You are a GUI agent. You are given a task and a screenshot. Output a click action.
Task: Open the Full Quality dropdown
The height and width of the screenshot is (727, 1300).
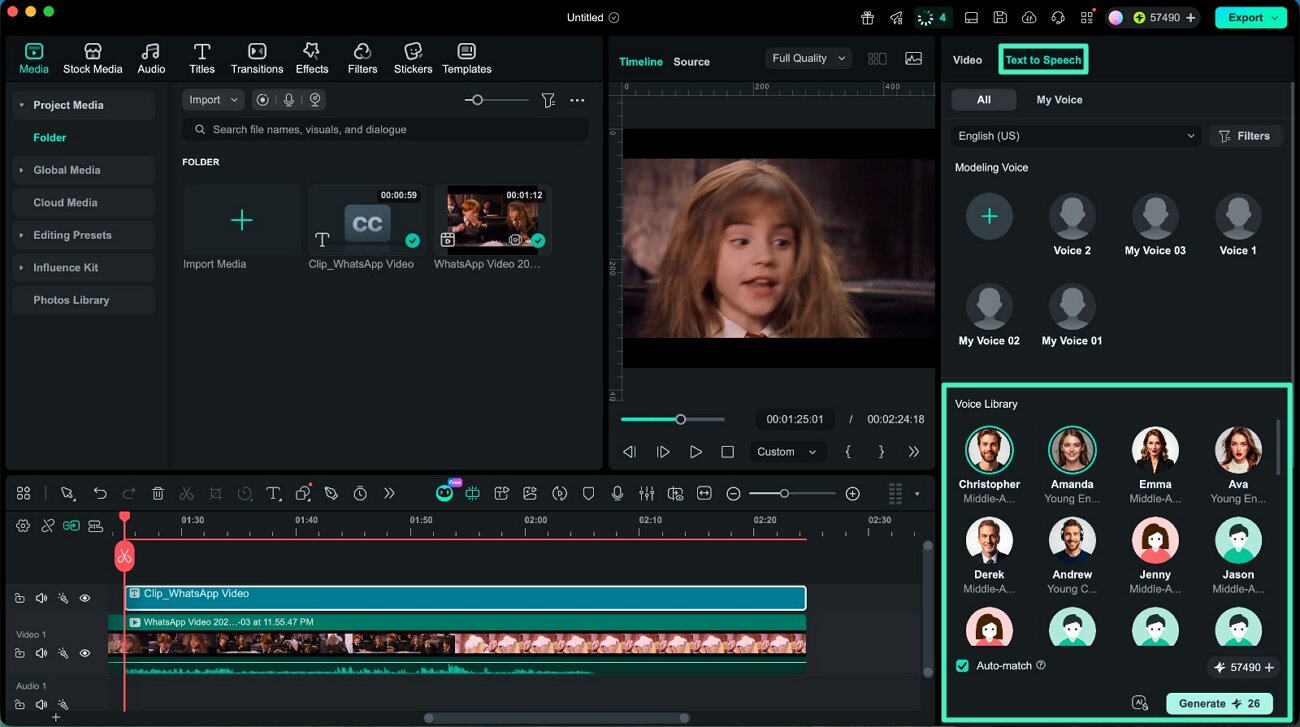click(x=808, y=58)
